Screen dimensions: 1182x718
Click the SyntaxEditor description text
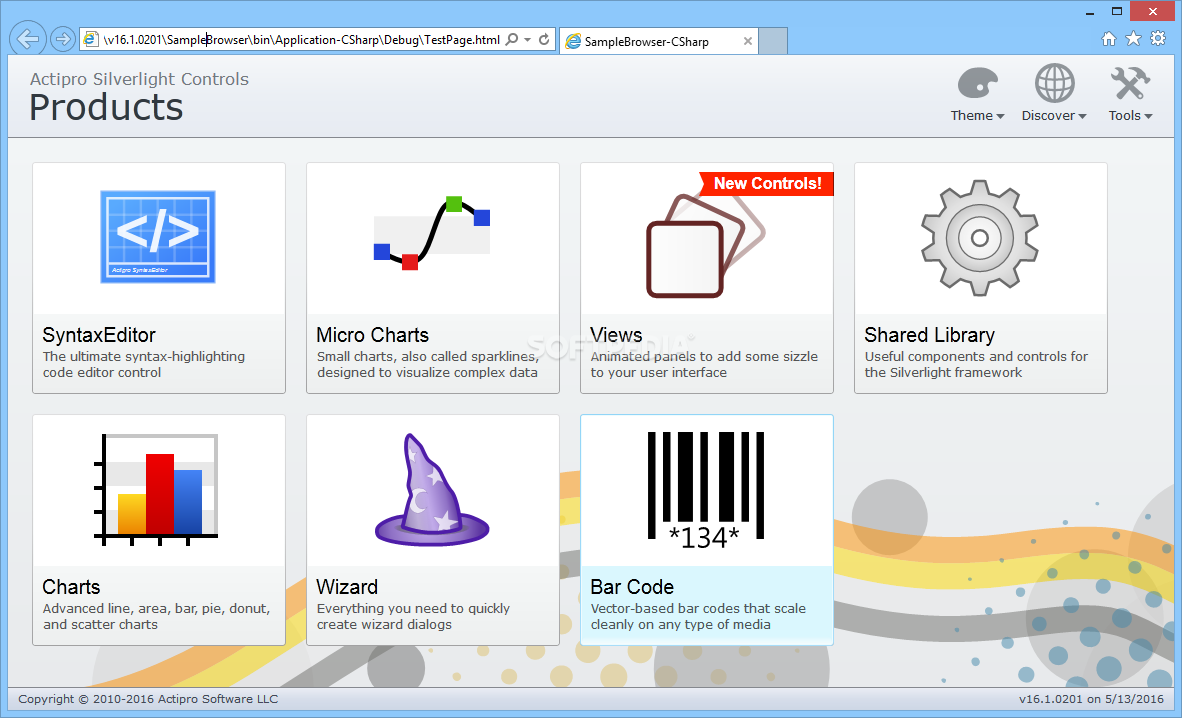[143, 364]
